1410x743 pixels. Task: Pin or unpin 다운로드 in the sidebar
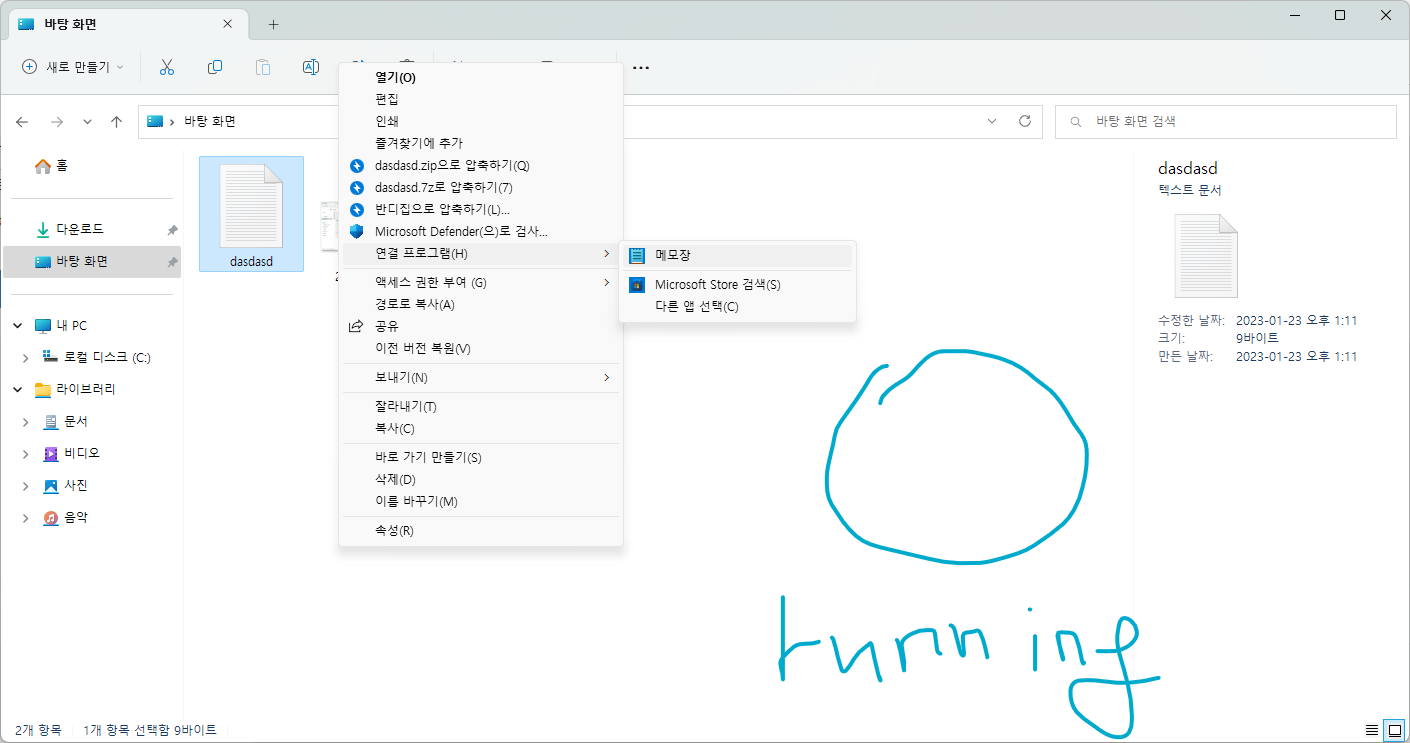pos(170,229)
